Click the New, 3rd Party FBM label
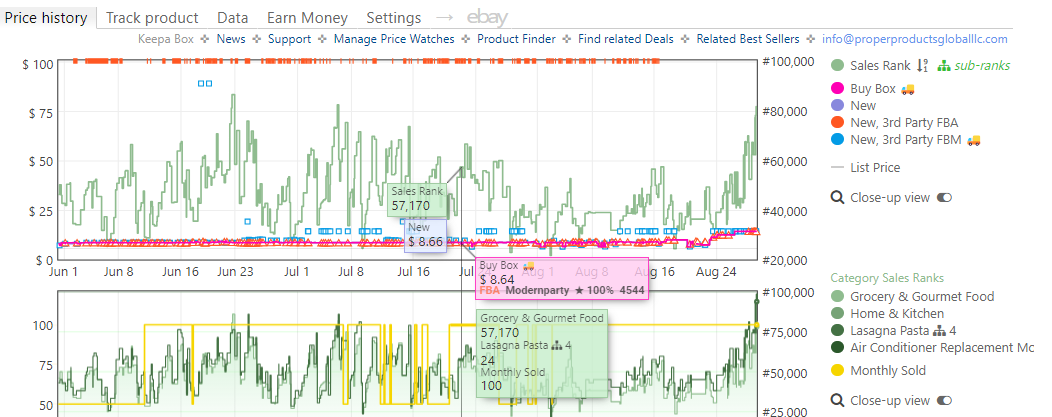The width and height of the screenshot is (1052, 417). point(906,139)
